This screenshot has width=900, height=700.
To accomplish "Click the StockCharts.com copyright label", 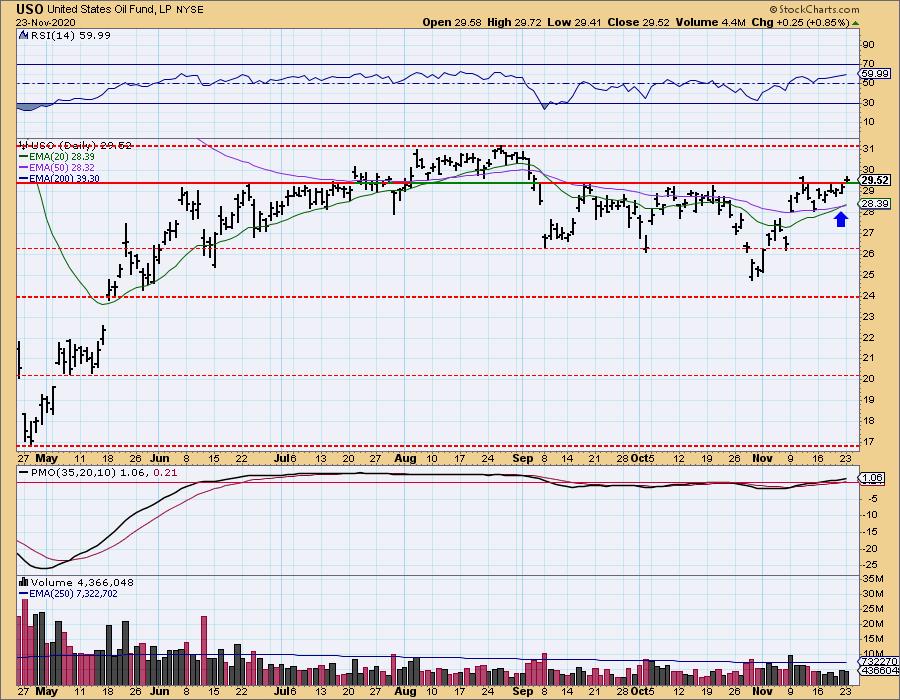I will pos(814,9).
